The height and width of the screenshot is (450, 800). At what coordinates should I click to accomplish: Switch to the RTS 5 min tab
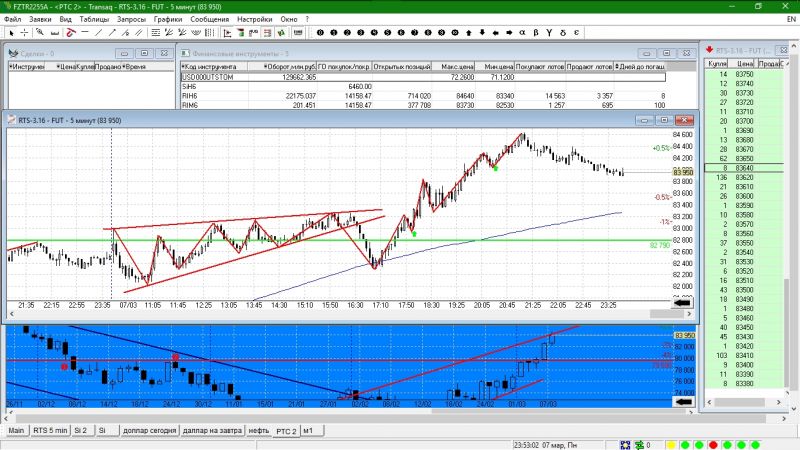point(50,431)
